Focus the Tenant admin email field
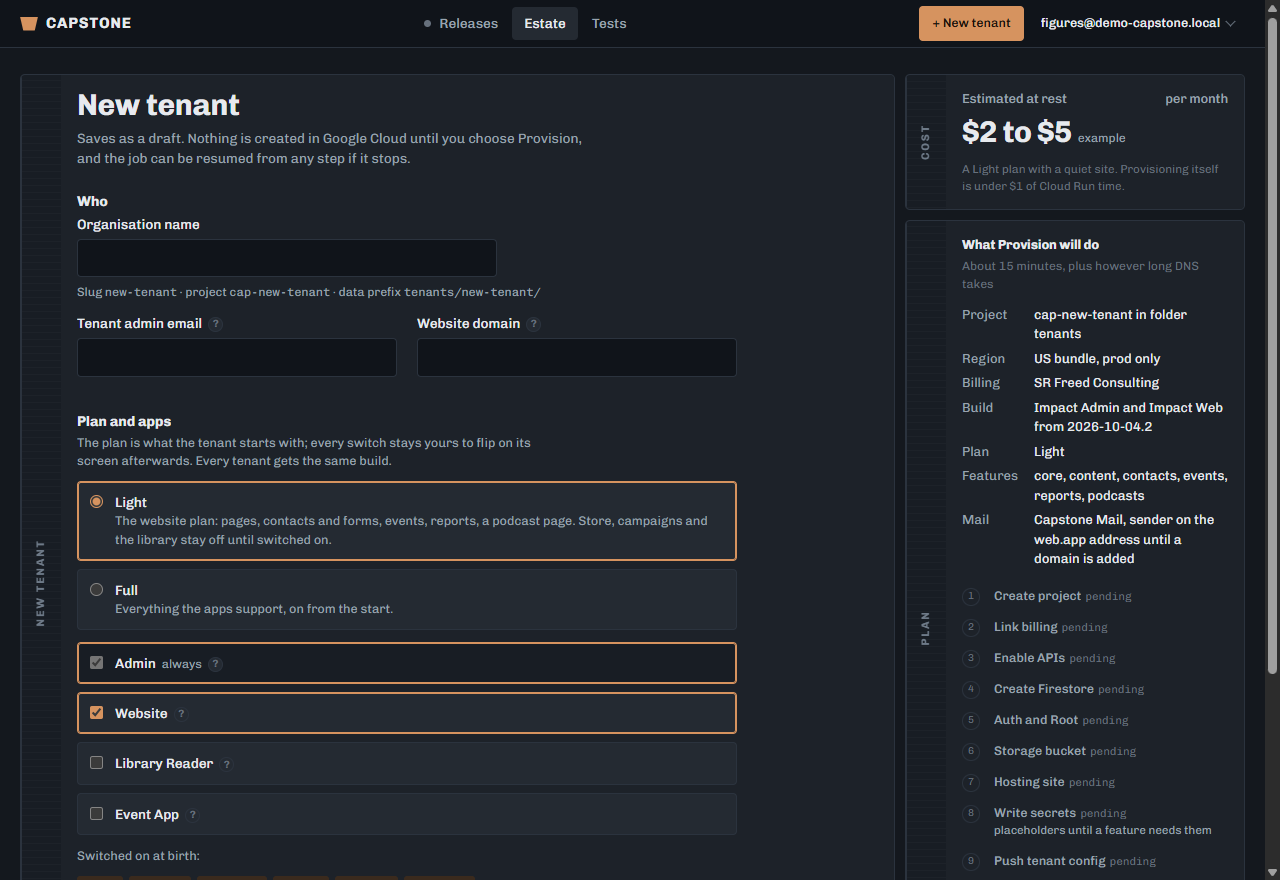 point(237,357)
